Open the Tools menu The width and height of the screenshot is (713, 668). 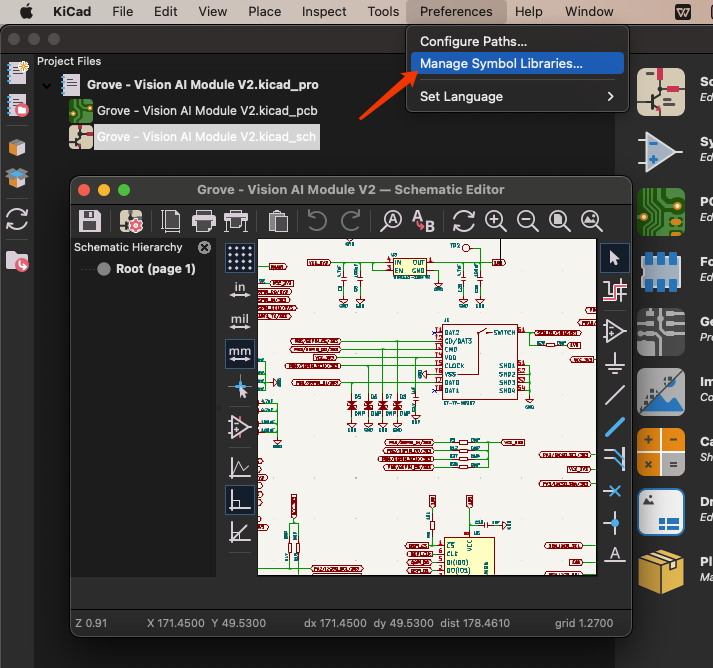click(383, 11)
